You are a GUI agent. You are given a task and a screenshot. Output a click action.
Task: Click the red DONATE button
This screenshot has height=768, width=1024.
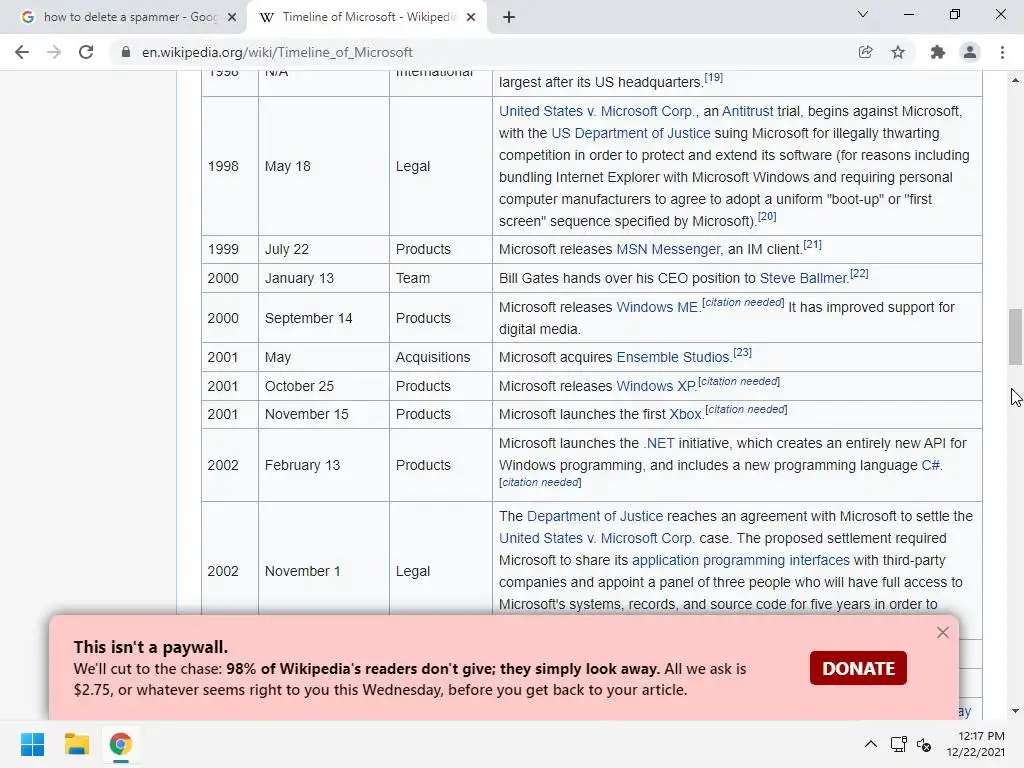coord(858,668)
